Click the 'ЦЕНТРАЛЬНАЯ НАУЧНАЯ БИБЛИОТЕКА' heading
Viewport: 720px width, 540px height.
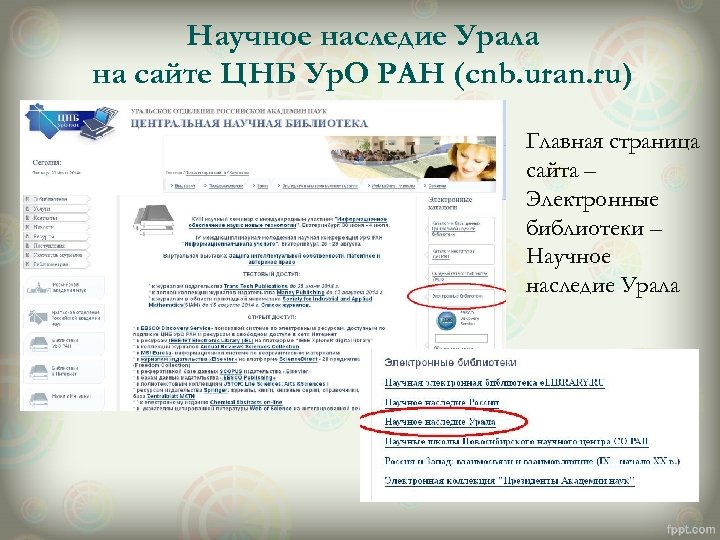249,124
